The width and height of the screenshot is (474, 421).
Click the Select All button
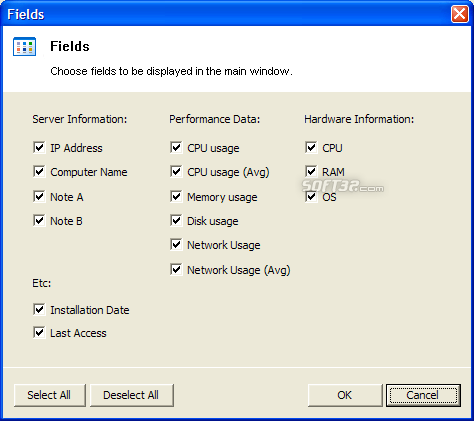click(x=50, y=395)
